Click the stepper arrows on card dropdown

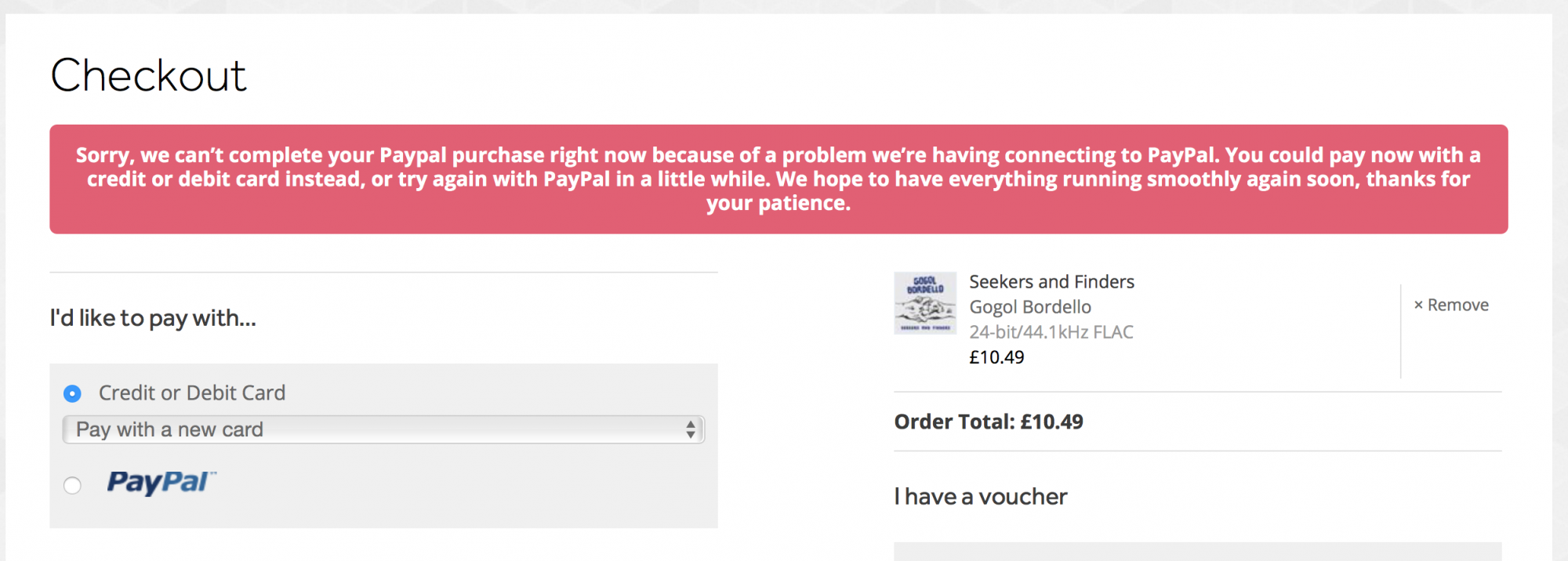690,429
